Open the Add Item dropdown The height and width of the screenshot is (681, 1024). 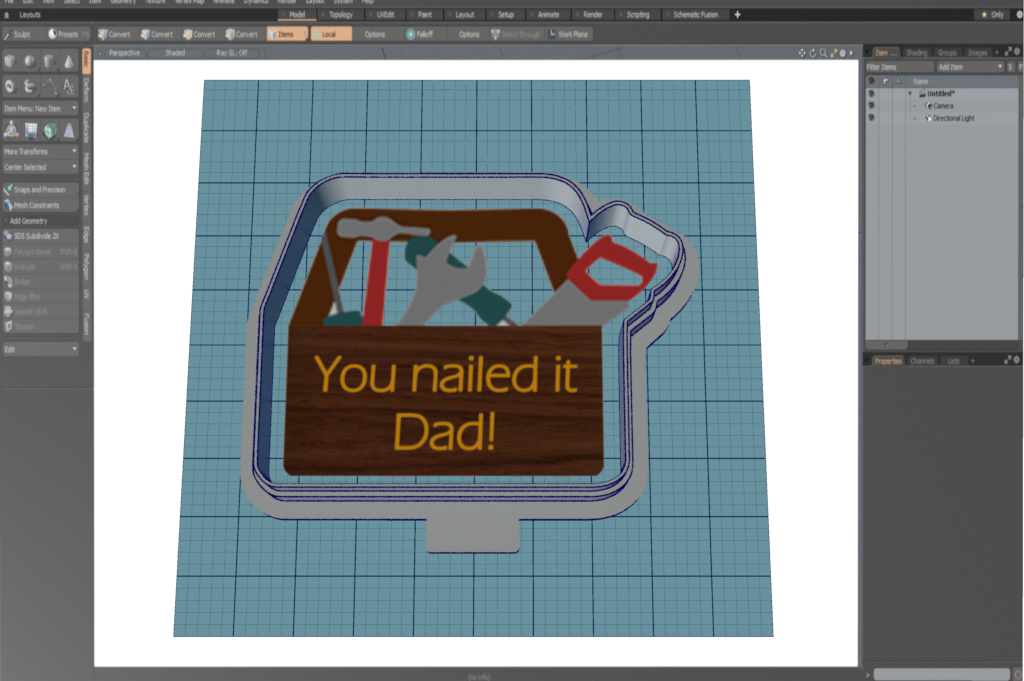(x=969, y=67)
